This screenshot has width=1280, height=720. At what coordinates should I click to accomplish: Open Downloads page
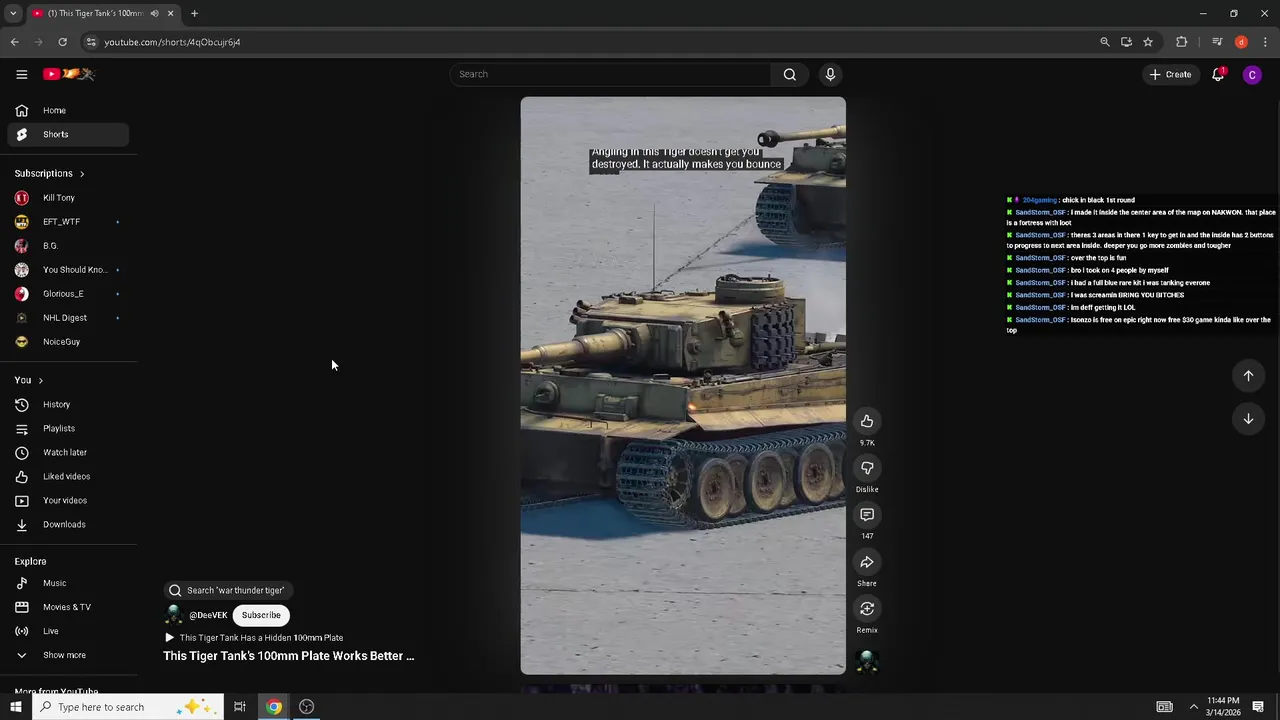tap(68, 524)
